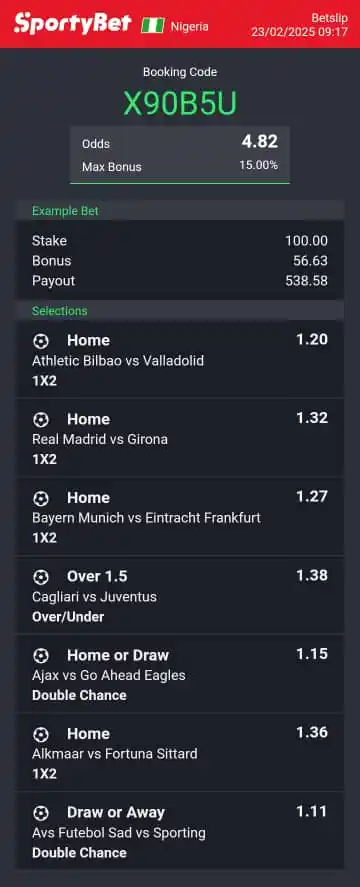Click the 1.11 odds for Avs Futebol Sad
The image size is (360, 887).
pyautogui.click(x=312, y=812)
